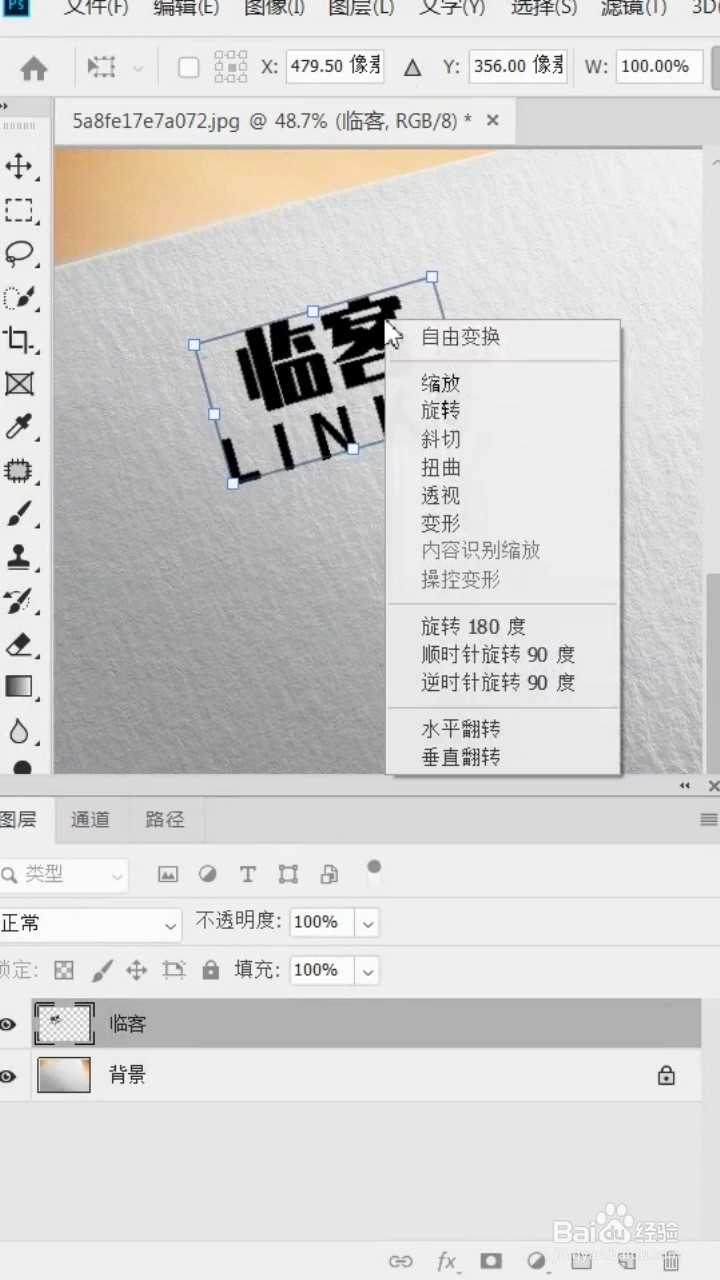Click the 临客 layer thumbnail
Screen dimensions: 720x1280
point(64,1023)
